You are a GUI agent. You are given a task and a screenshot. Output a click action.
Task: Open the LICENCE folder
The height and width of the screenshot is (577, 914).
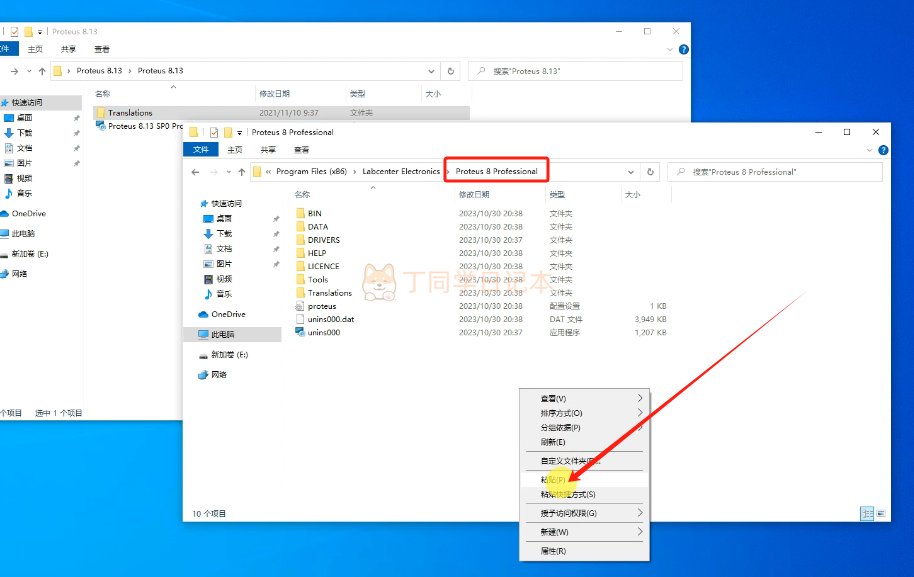(x=323, y=266)
